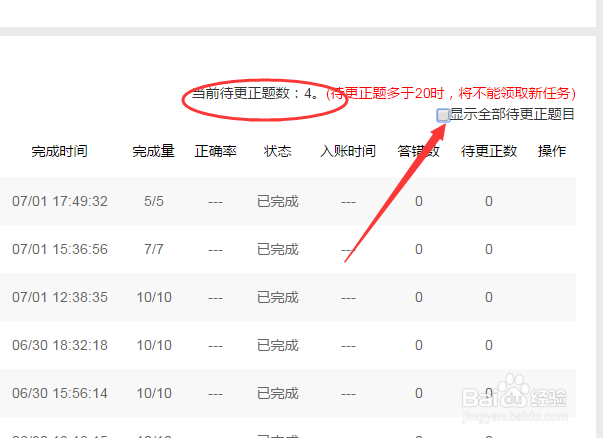Click the 完成量 column header
603x438 pixels.
point(153,151)
